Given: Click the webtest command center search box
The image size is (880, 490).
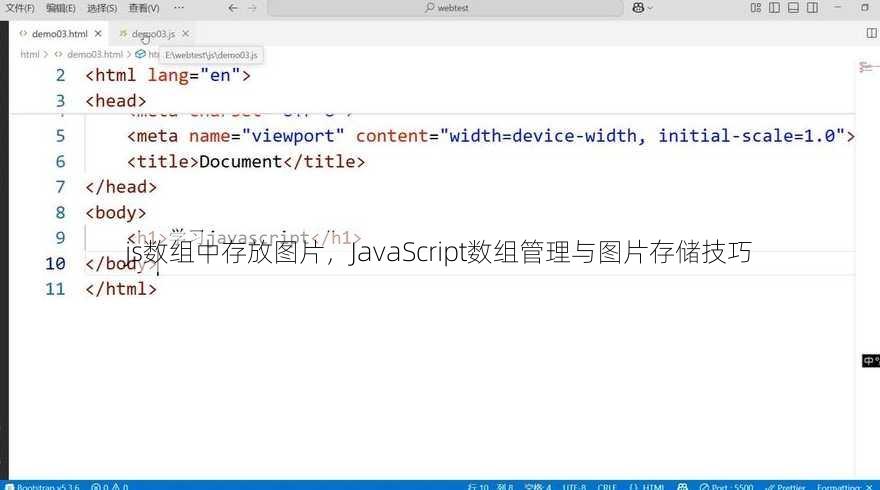Looking at the screenshot, I should click(x=446, y=8).
